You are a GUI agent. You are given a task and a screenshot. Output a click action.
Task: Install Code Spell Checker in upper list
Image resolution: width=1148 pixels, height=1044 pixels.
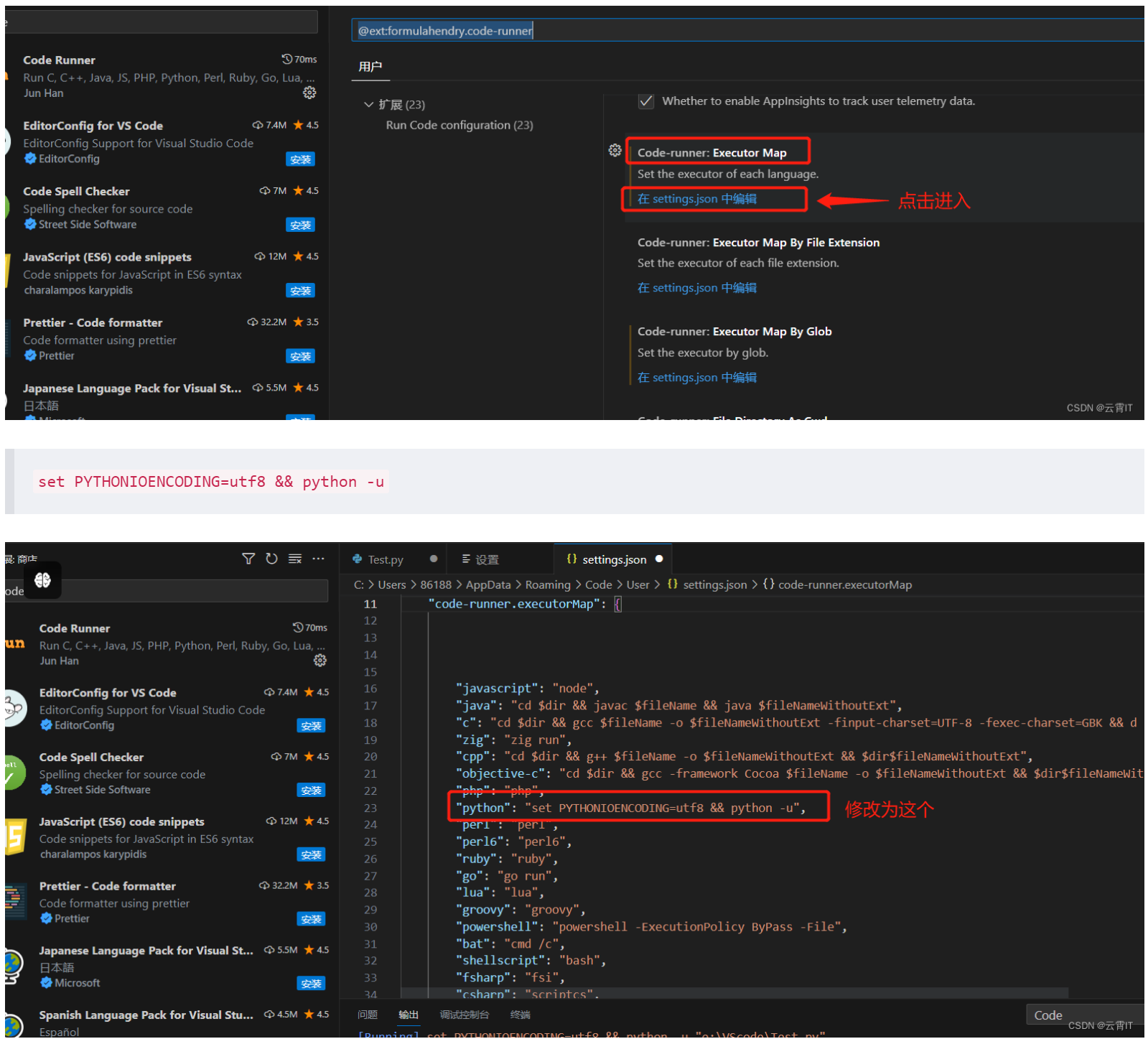tap(301, 225)
